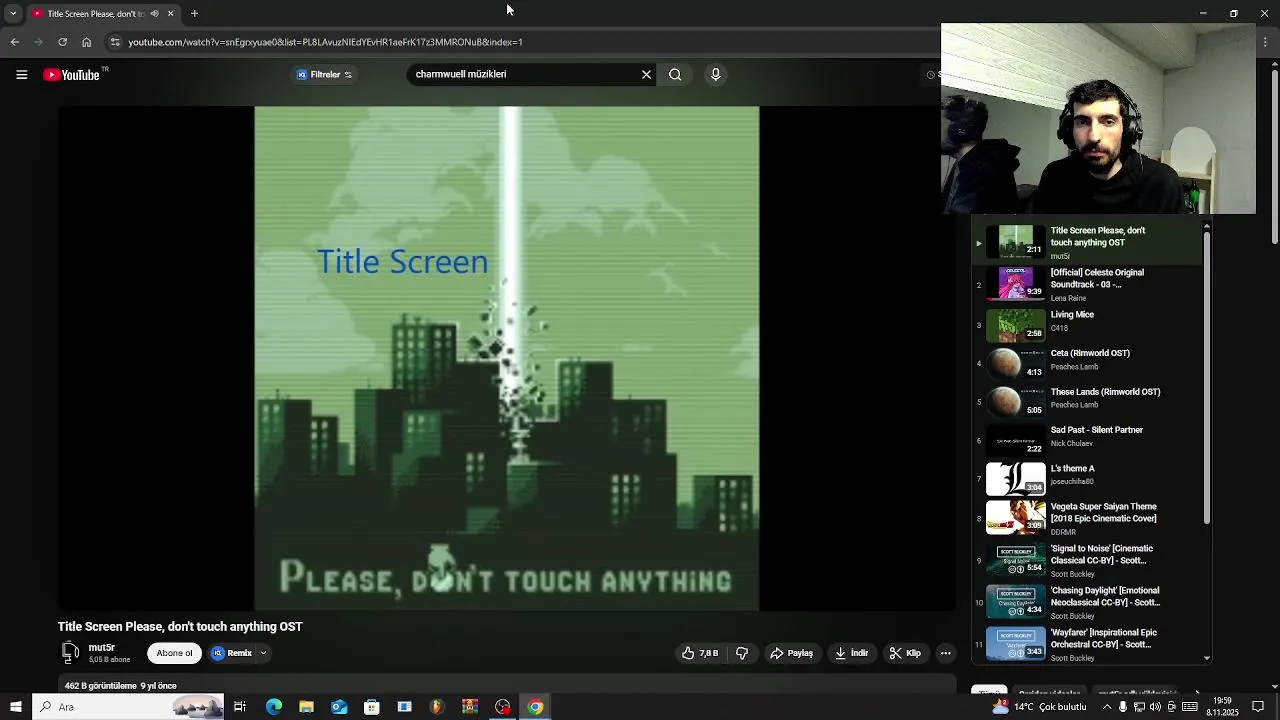Play 'Chasing Daylight' playlist item
Screen dimensions: 1280x720
(1088, 602)
